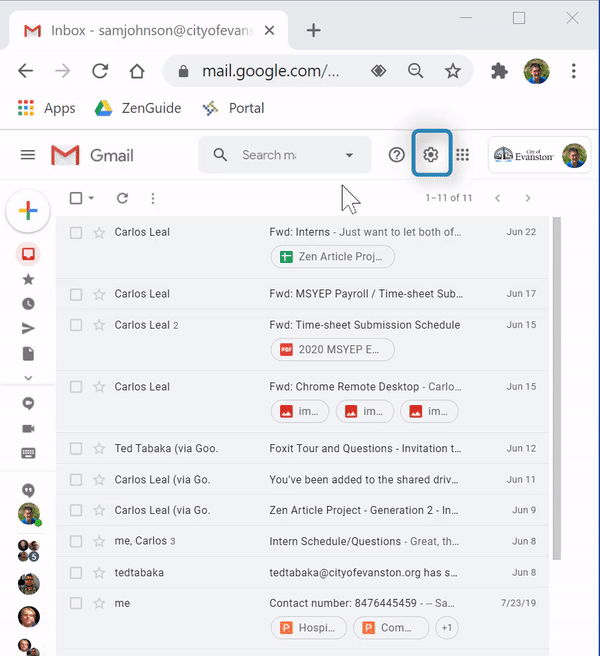This screenshot has width=600, height=656.
Task: Open Hangouts chat bubble sidebar icon
Action: 28,404
